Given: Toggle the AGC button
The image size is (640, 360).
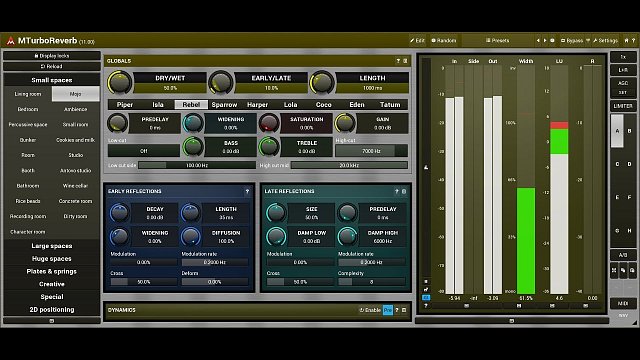Looking at the screenshot, I should coord(623,83).
